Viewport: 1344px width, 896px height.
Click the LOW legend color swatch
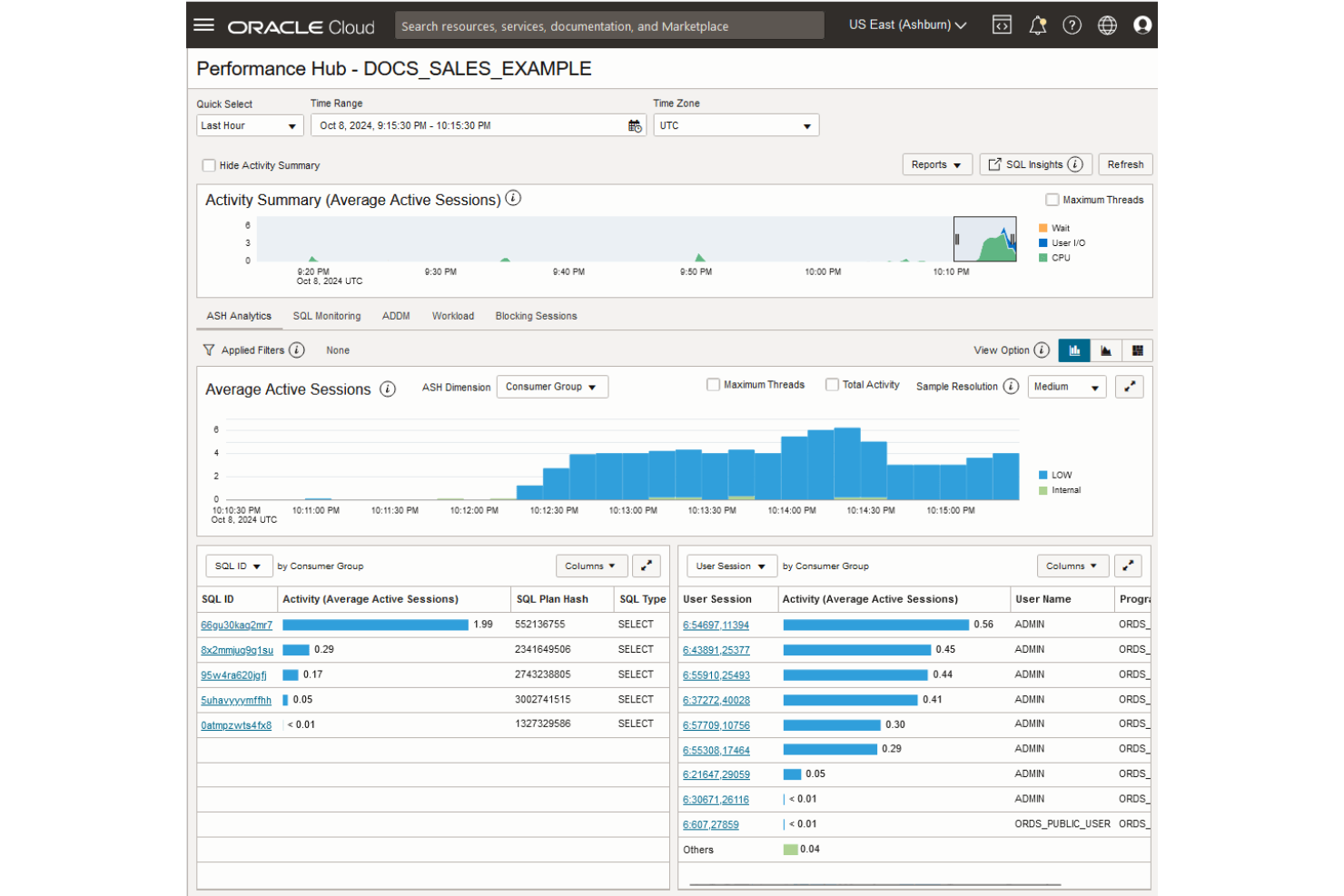click(x=1043, y=475)
